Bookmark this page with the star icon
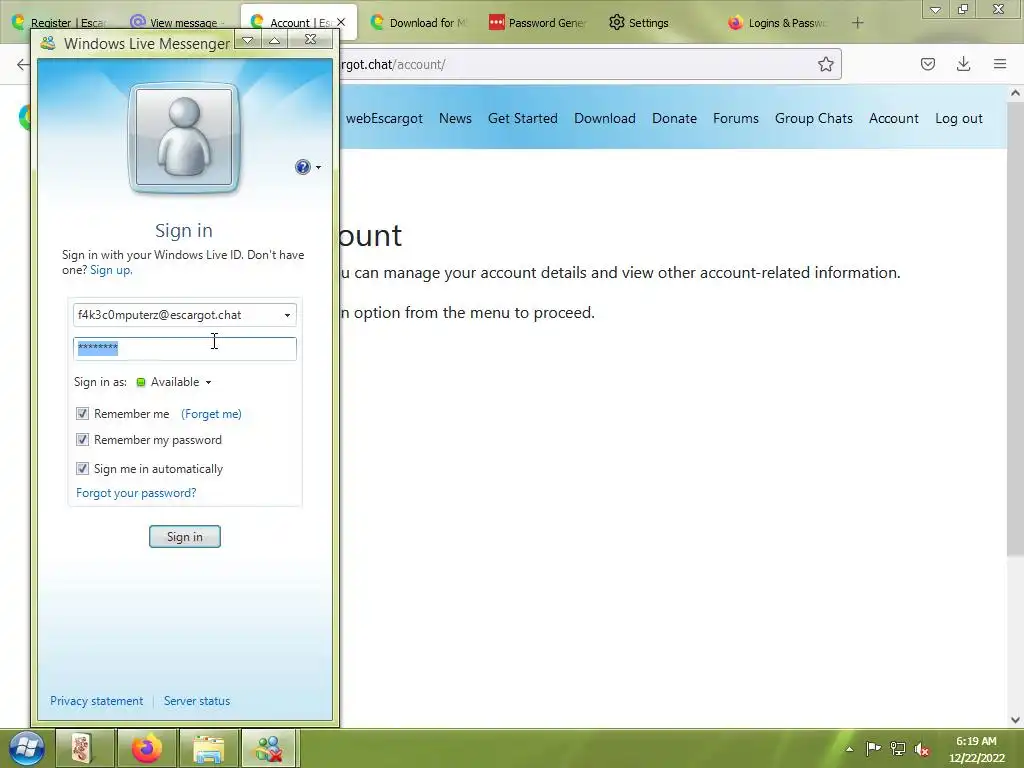 pos(825,64)
